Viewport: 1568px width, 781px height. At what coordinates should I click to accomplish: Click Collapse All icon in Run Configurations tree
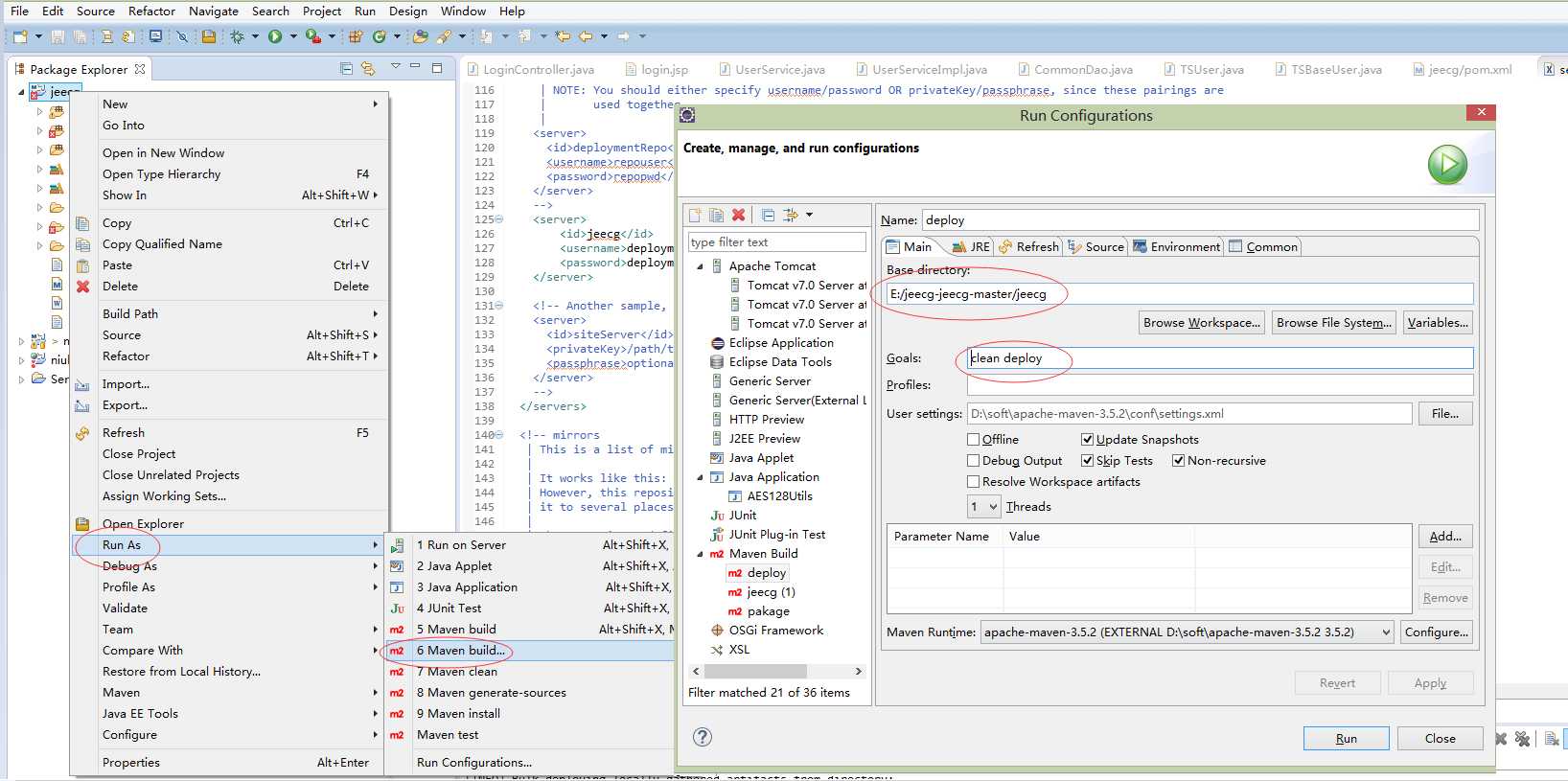tap(768, 215)
